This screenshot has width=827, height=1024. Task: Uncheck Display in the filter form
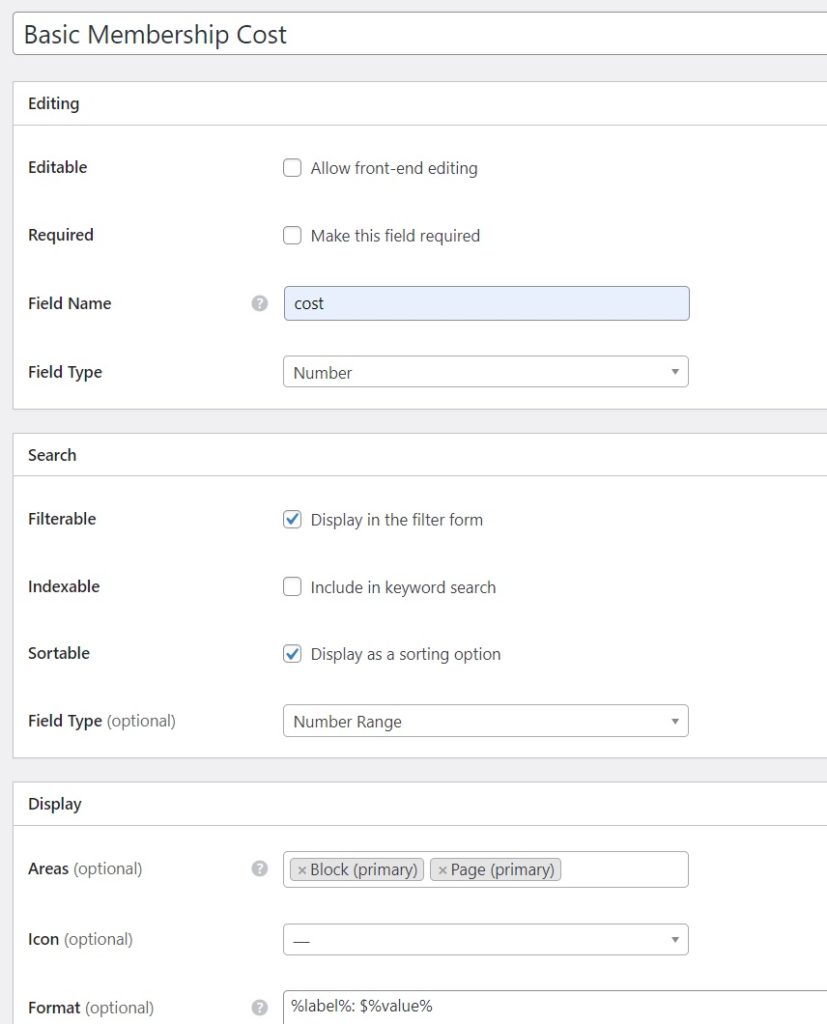pyautogui.click(x=292, y=519)
